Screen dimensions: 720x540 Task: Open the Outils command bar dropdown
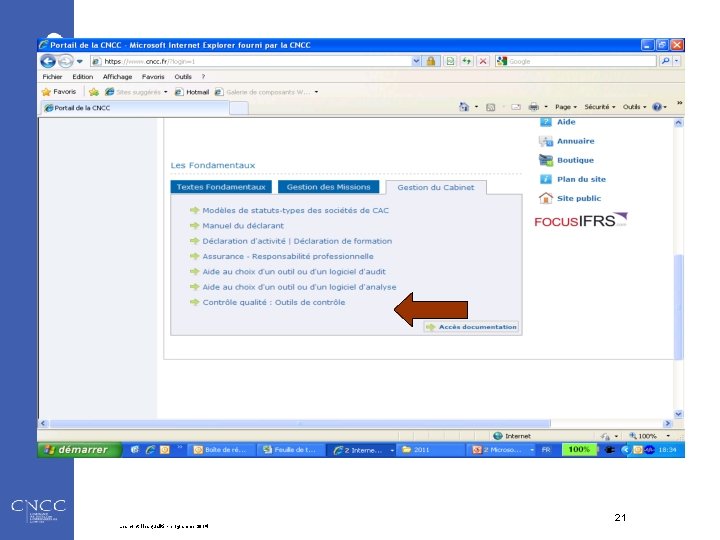coord(634,107)
